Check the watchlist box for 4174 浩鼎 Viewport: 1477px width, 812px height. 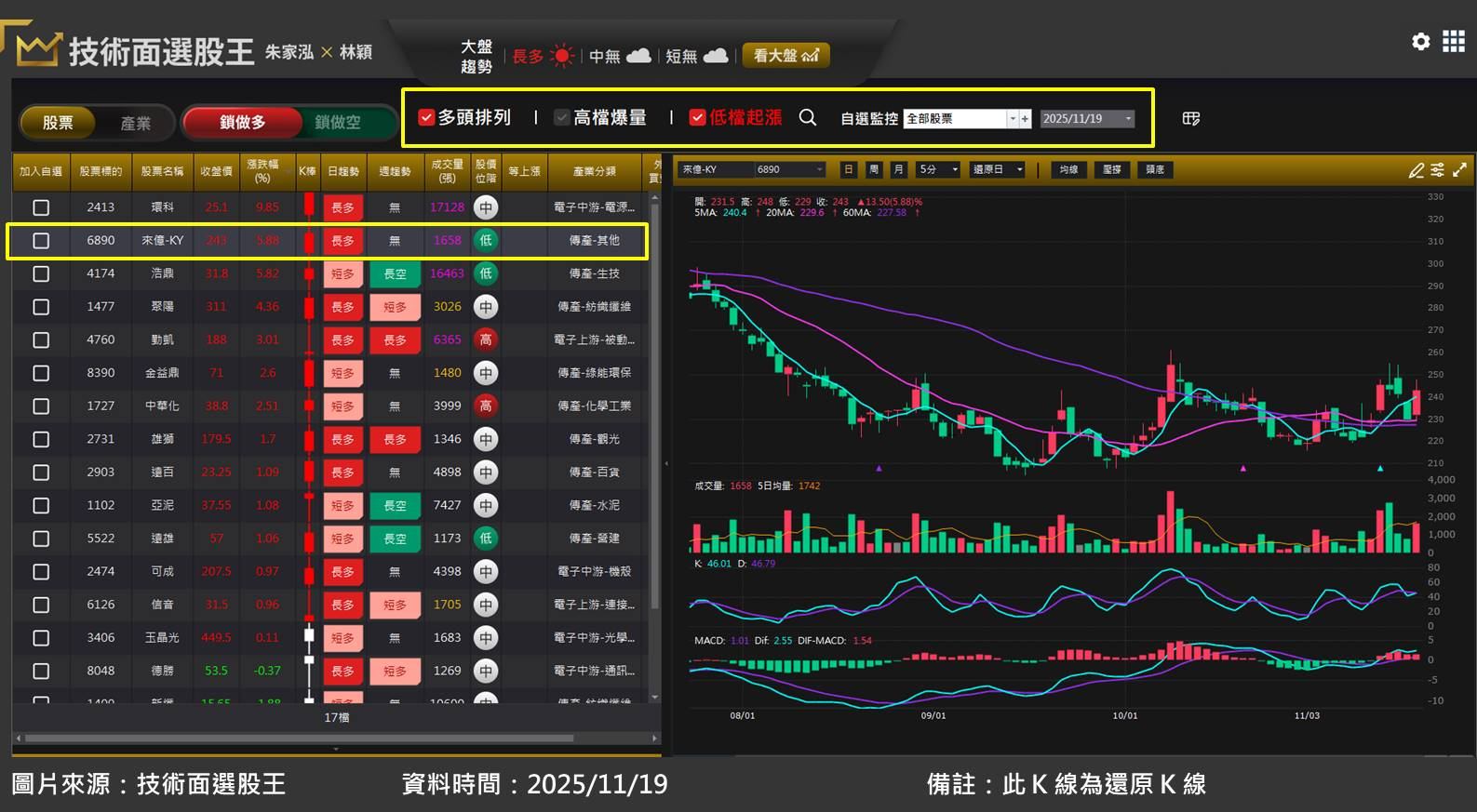[x=41, y=273]
